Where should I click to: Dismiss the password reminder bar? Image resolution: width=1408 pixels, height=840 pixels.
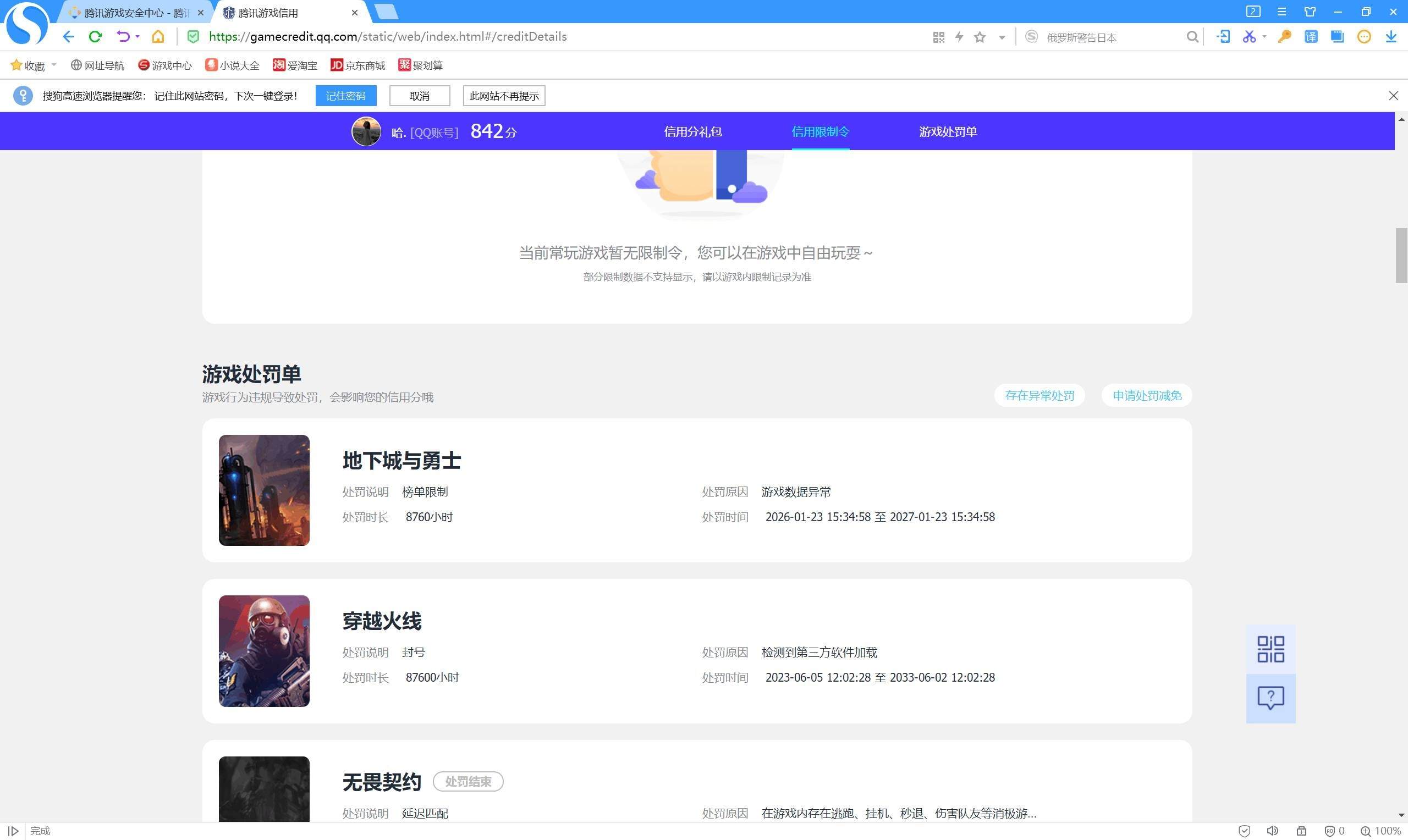point(1393,96)
